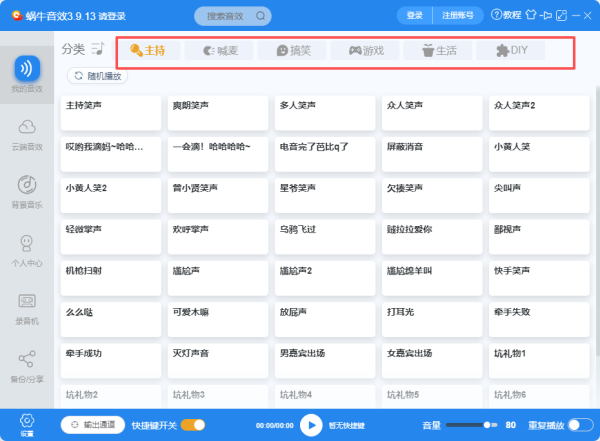This screenshot has height=441, width=600.
Task: Play the 主持笑声 sound card
Action: coord(111,113)
